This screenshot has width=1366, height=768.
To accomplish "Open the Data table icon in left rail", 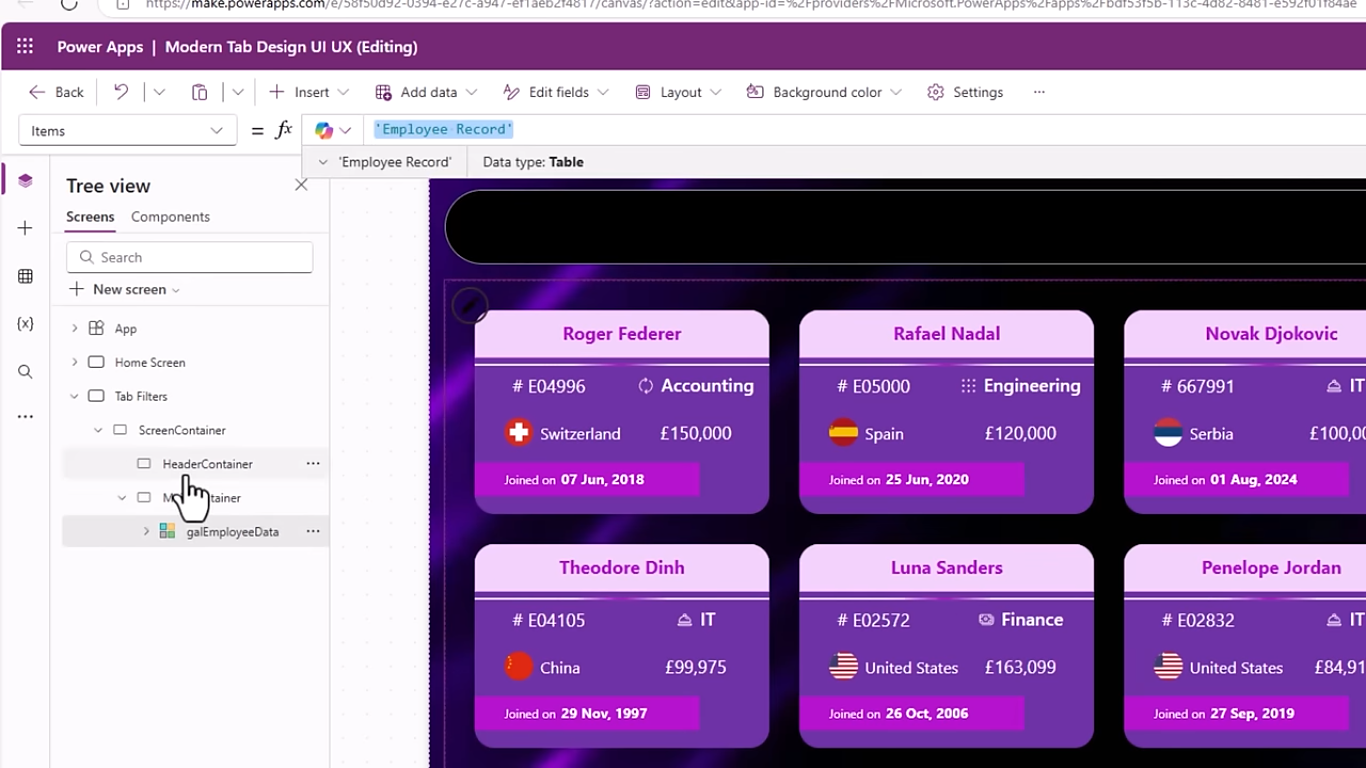I will (x=25, y=276).
